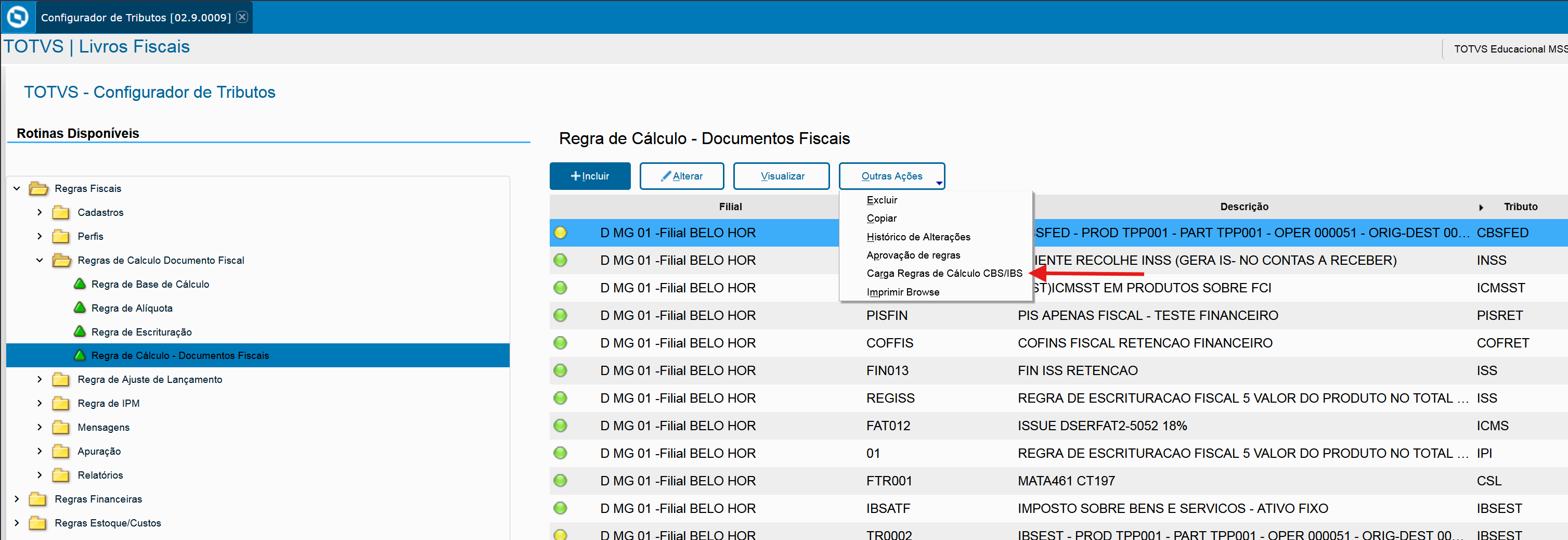Click the Tributo column header
Viewport: 1568px width, 540px height.
coord(1521,207)
